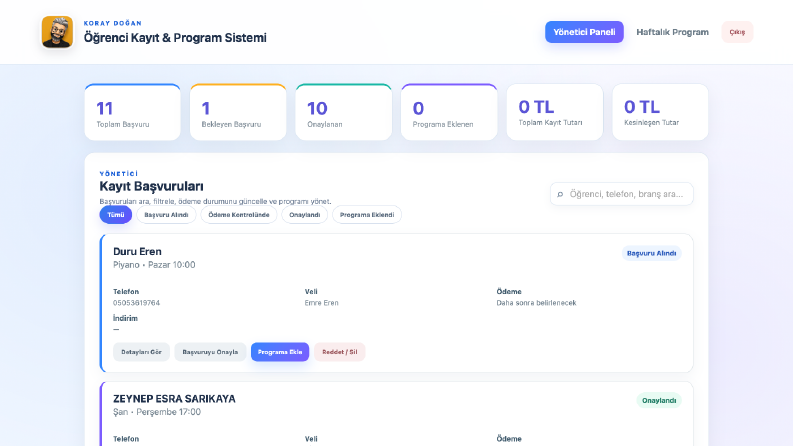Click the Toplam Kayıt Tutarı card
793x446 pixels.
[555, 112]
